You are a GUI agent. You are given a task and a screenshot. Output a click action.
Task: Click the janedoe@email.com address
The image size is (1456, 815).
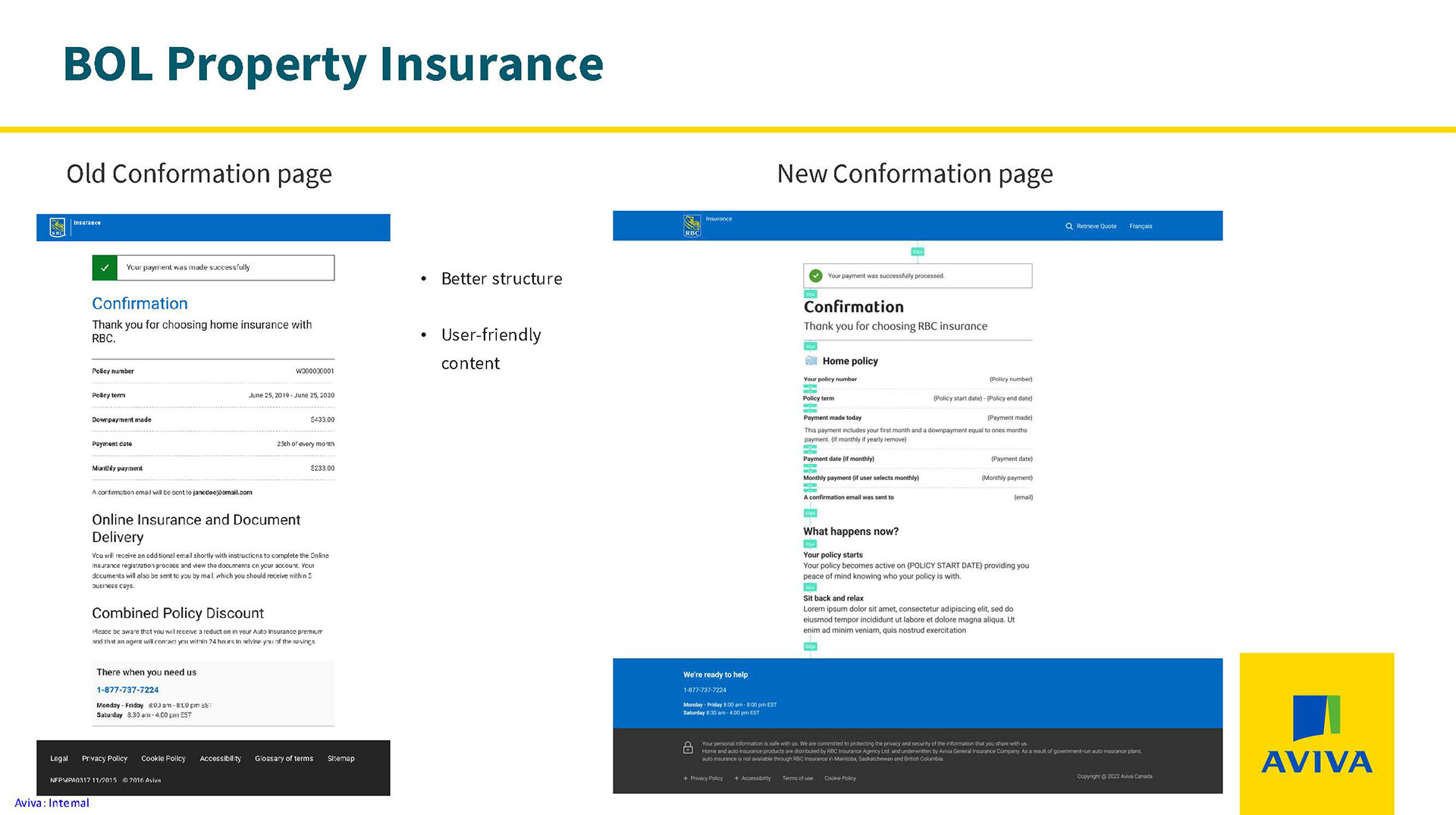tap(222, 492)
